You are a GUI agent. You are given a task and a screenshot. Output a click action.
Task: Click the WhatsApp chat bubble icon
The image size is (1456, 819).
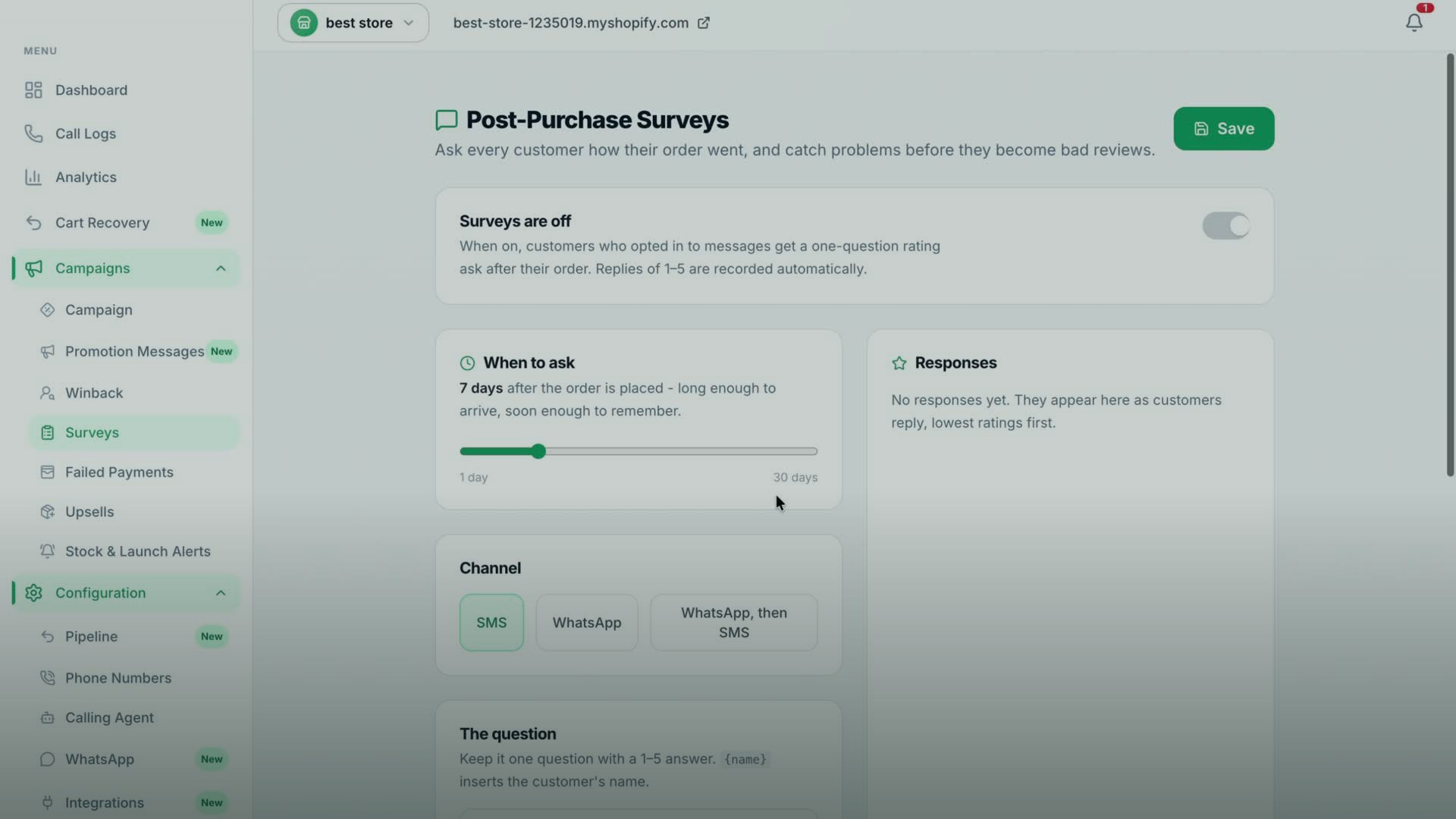click(x=47, y=759)
